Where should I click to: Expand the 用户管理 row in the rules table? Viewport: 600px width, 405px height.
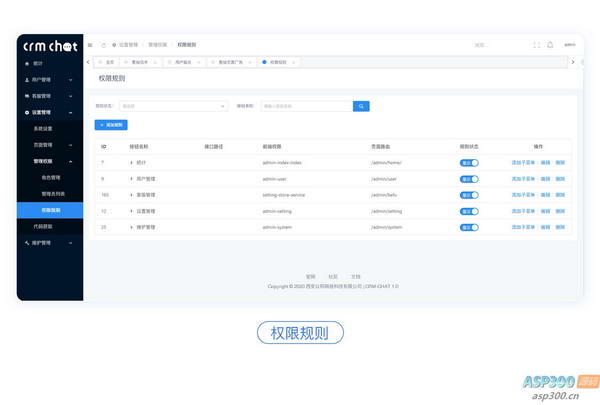(131, 179)
